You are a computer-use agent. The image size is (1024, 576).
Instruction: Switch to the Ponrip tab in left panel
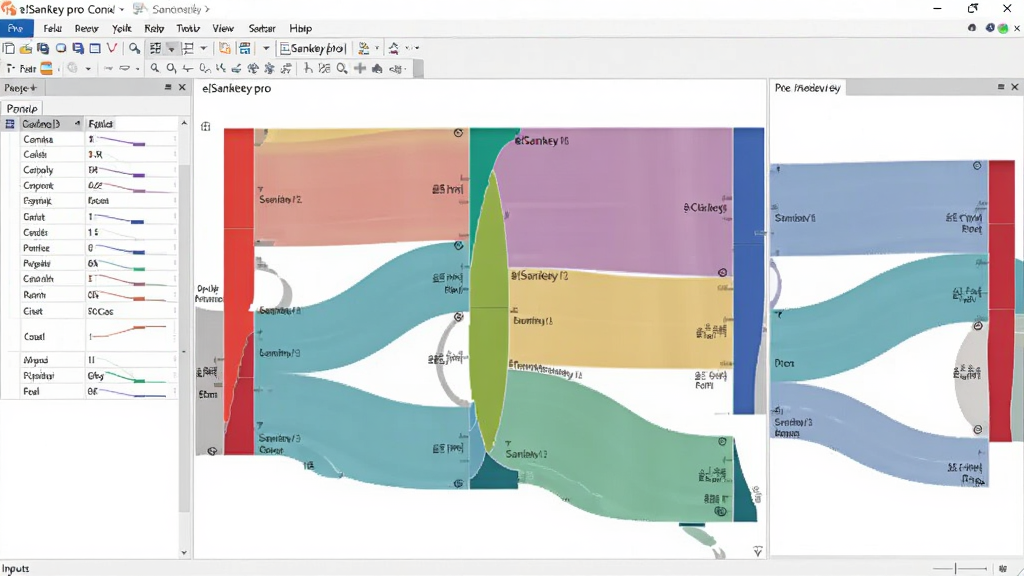(x=22, y=108)
